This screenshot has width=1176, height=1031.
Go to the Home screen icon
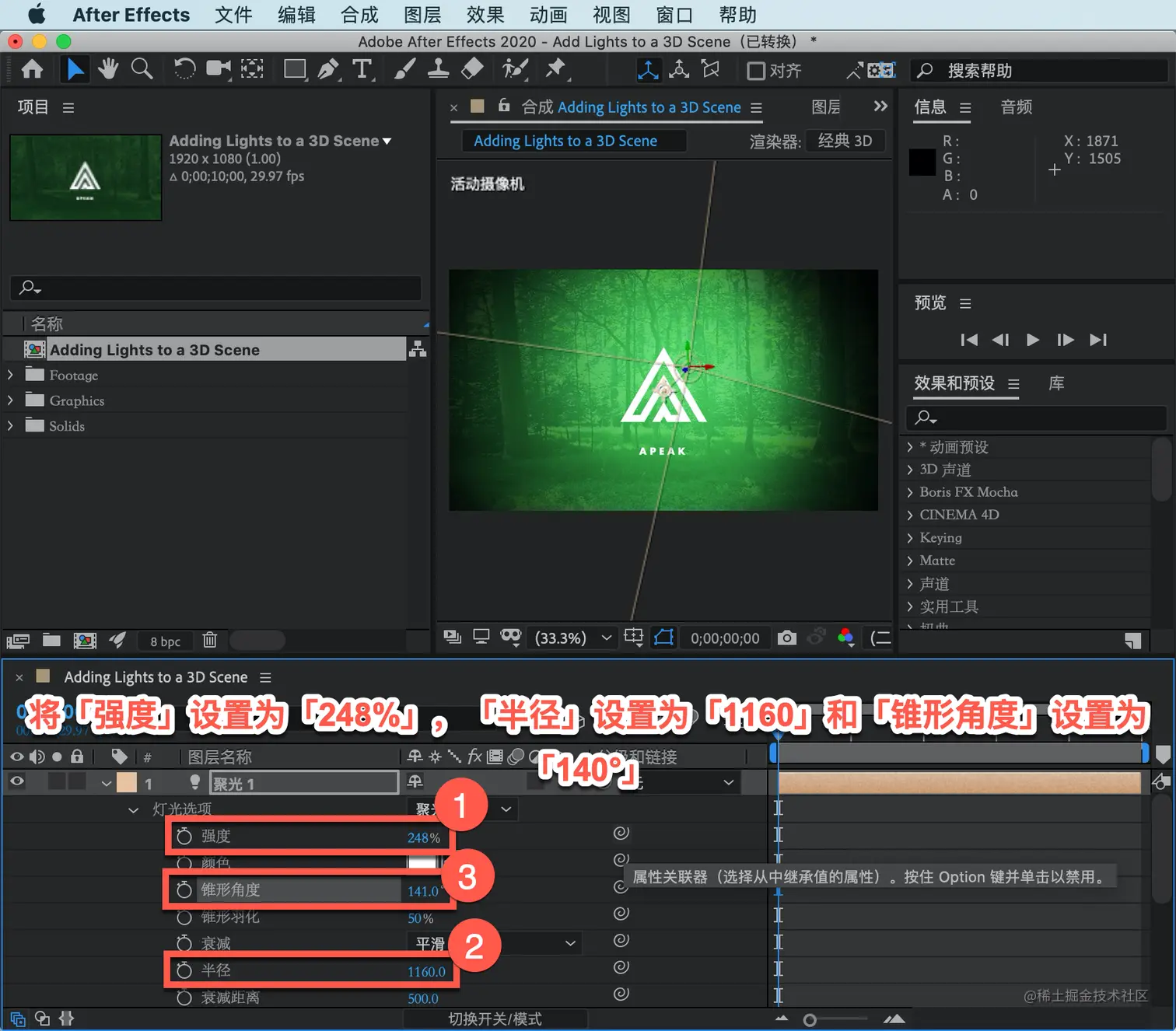pyautogui.click(x=32, y=70)
